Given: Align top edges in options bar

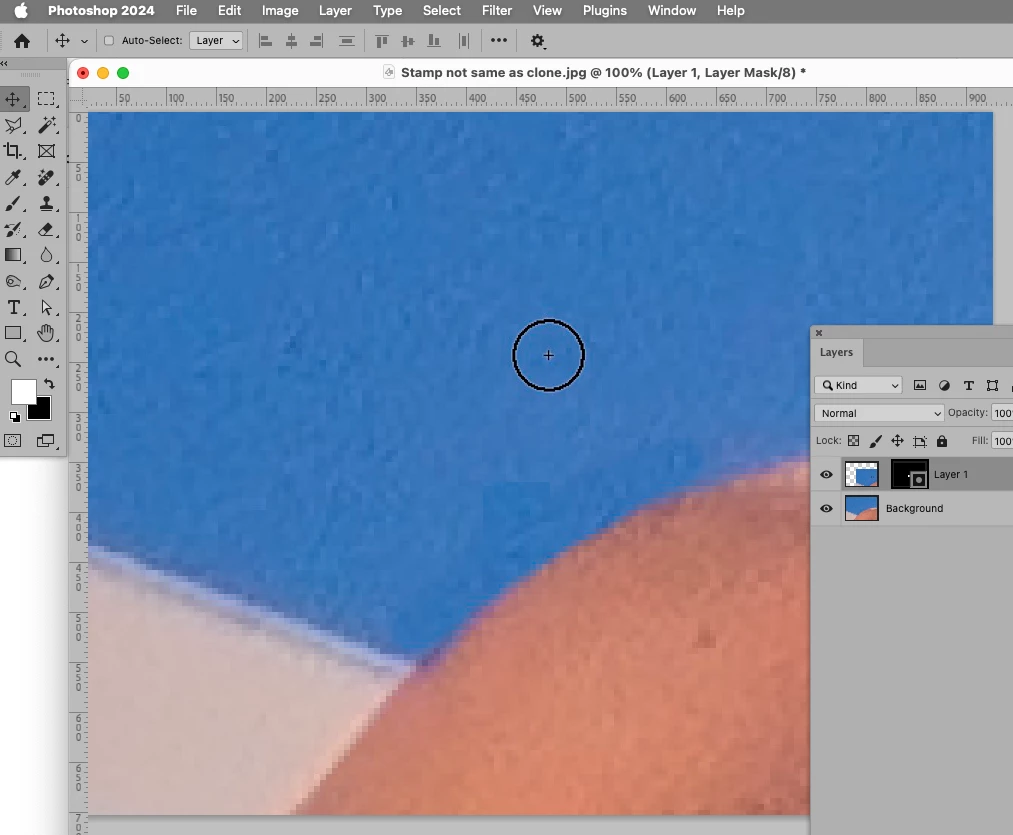Looking at the screenshot, I should click(382, 41).
